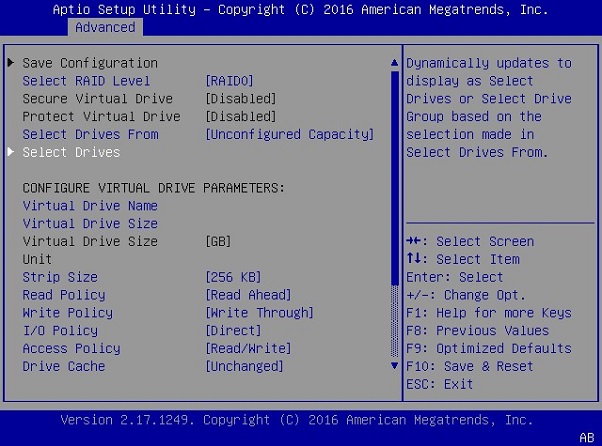The image size is (602, 446).
Task: Select the GB unit value
Action: click(218, 242)
